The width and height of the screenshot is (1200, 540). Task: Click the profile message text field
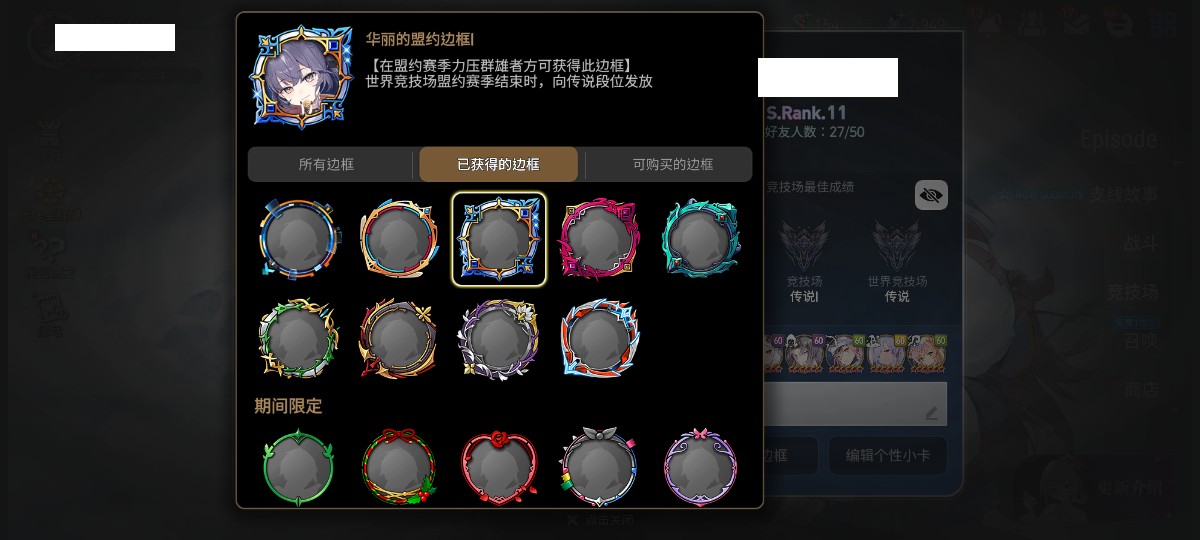pos(855,404)
